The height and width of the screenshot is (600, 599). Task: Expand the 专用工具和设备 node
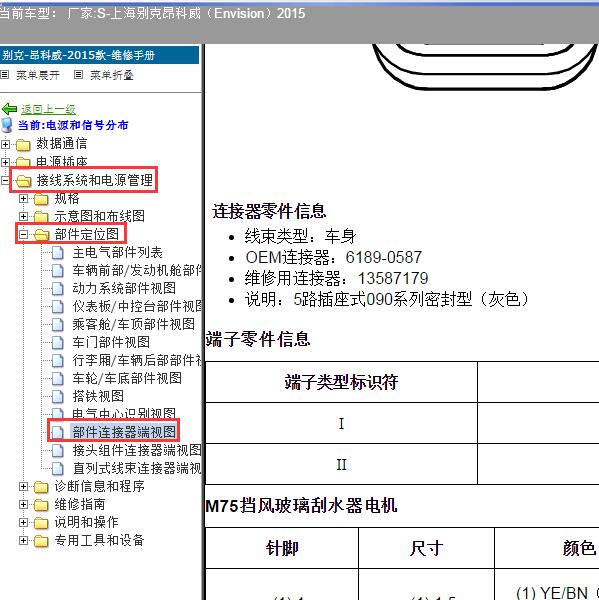click(x=23, y=540)
